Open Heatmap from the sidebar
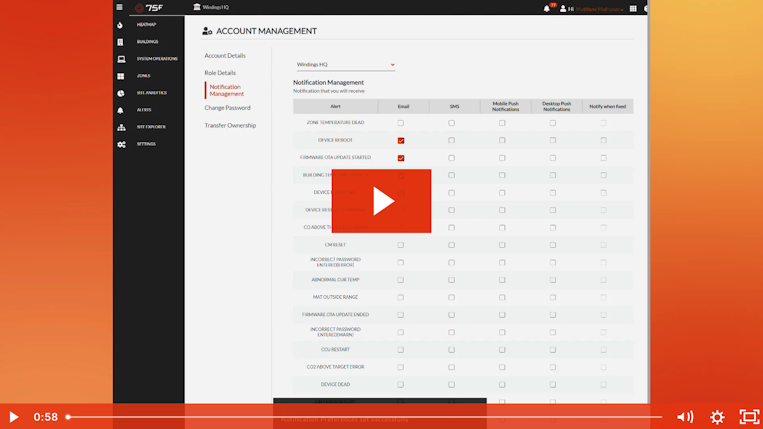Screen dimensions: 763x429 (x=146, y=24)
